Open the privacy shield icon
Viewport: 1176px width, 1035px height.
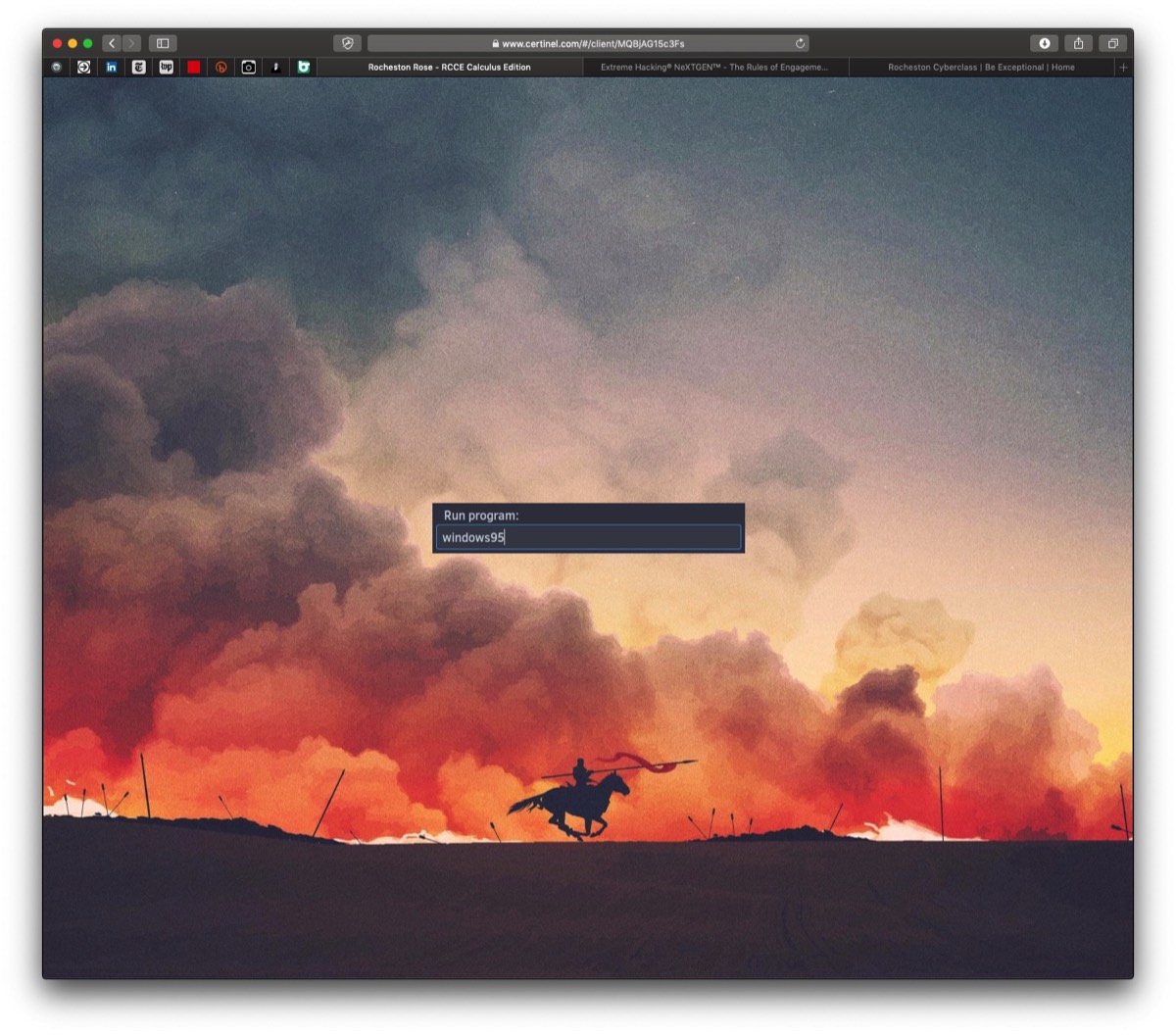pos(347,43)
